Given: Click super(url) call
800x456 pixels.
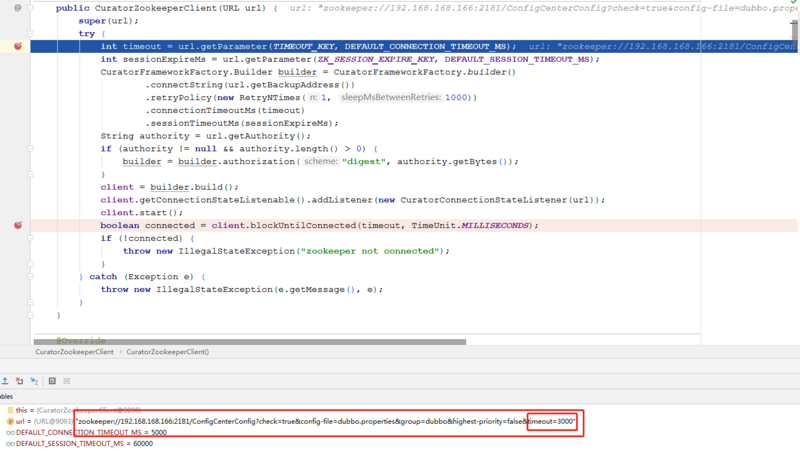Looking at the screenshot, I should click(108, 21).
